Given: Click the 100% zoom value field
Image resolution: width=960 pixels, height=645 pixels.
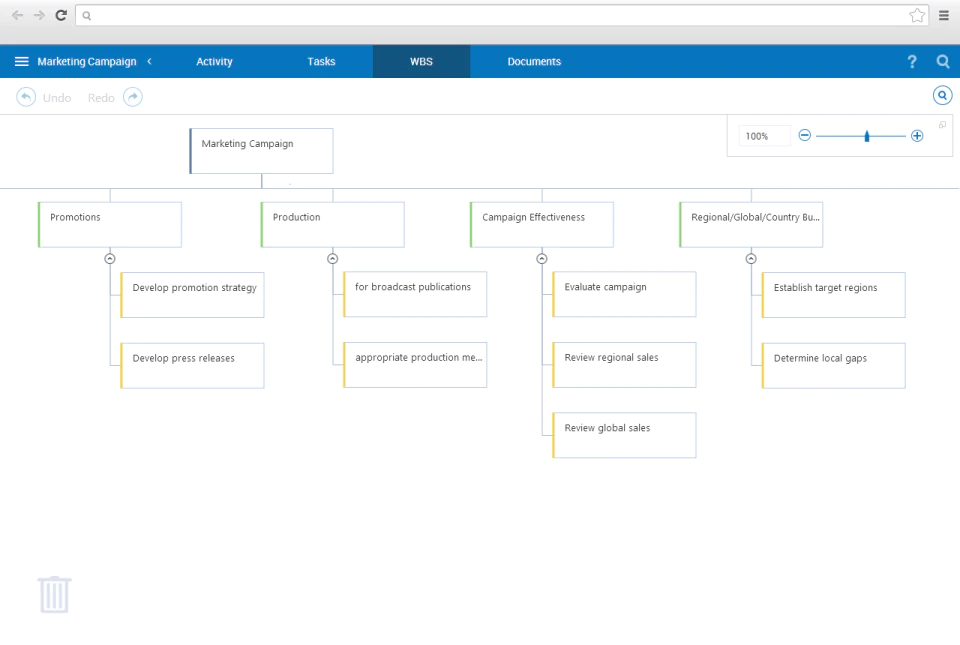Looking at the screenshot, I should (x=764, y=136).
